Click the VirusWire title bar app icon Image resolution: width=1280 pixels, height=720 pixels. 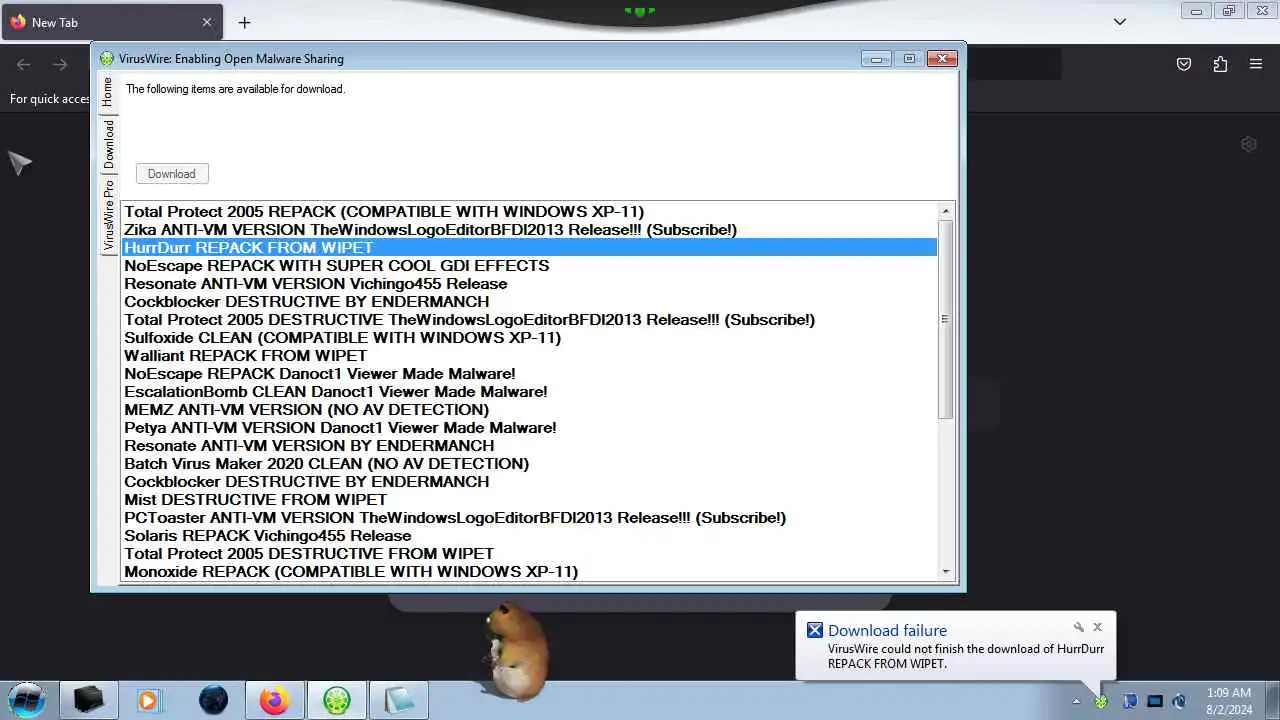point(107,59)
